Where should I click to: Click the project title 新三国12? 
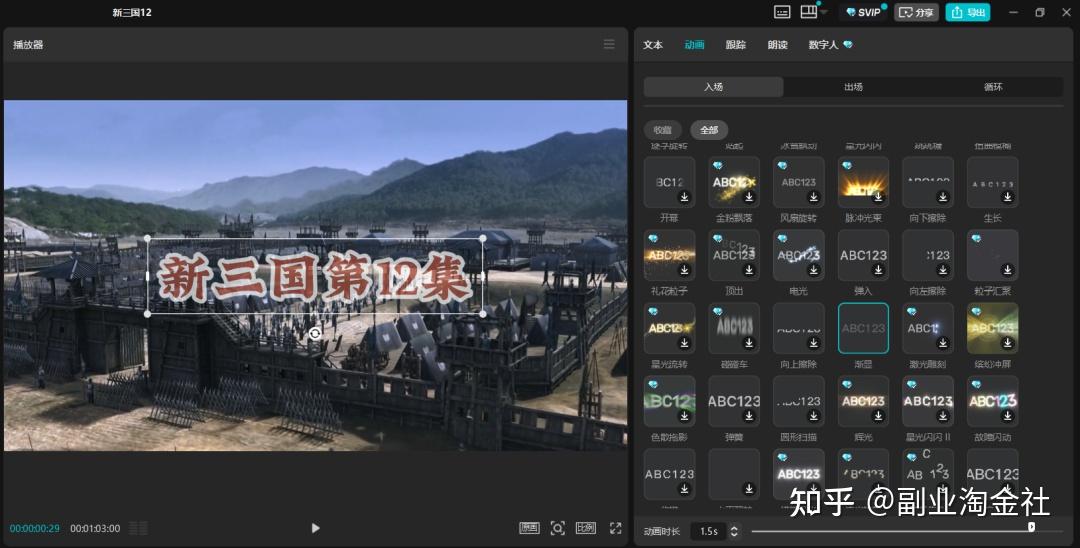pos(132,12)
